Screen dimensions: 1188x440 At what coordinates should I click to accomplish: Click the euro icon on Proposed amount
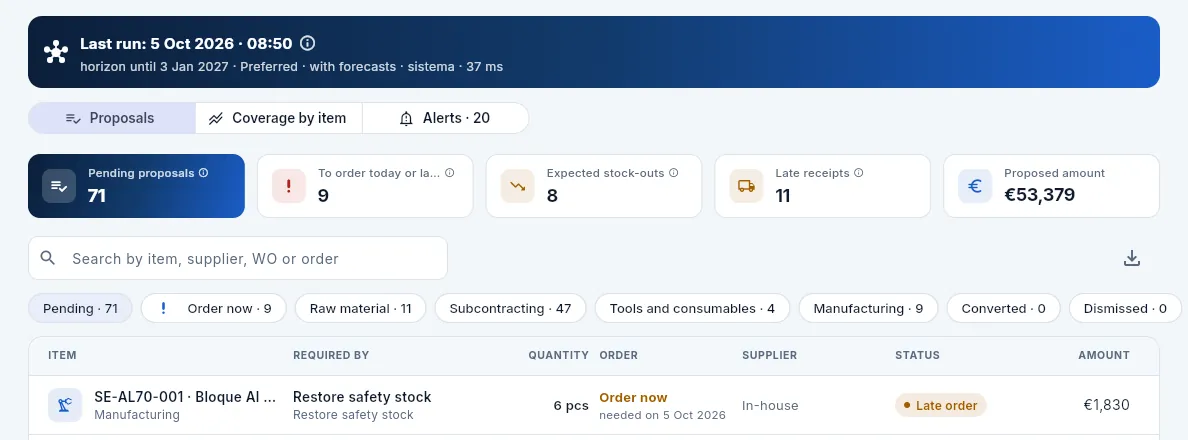(x=975, y=186)
